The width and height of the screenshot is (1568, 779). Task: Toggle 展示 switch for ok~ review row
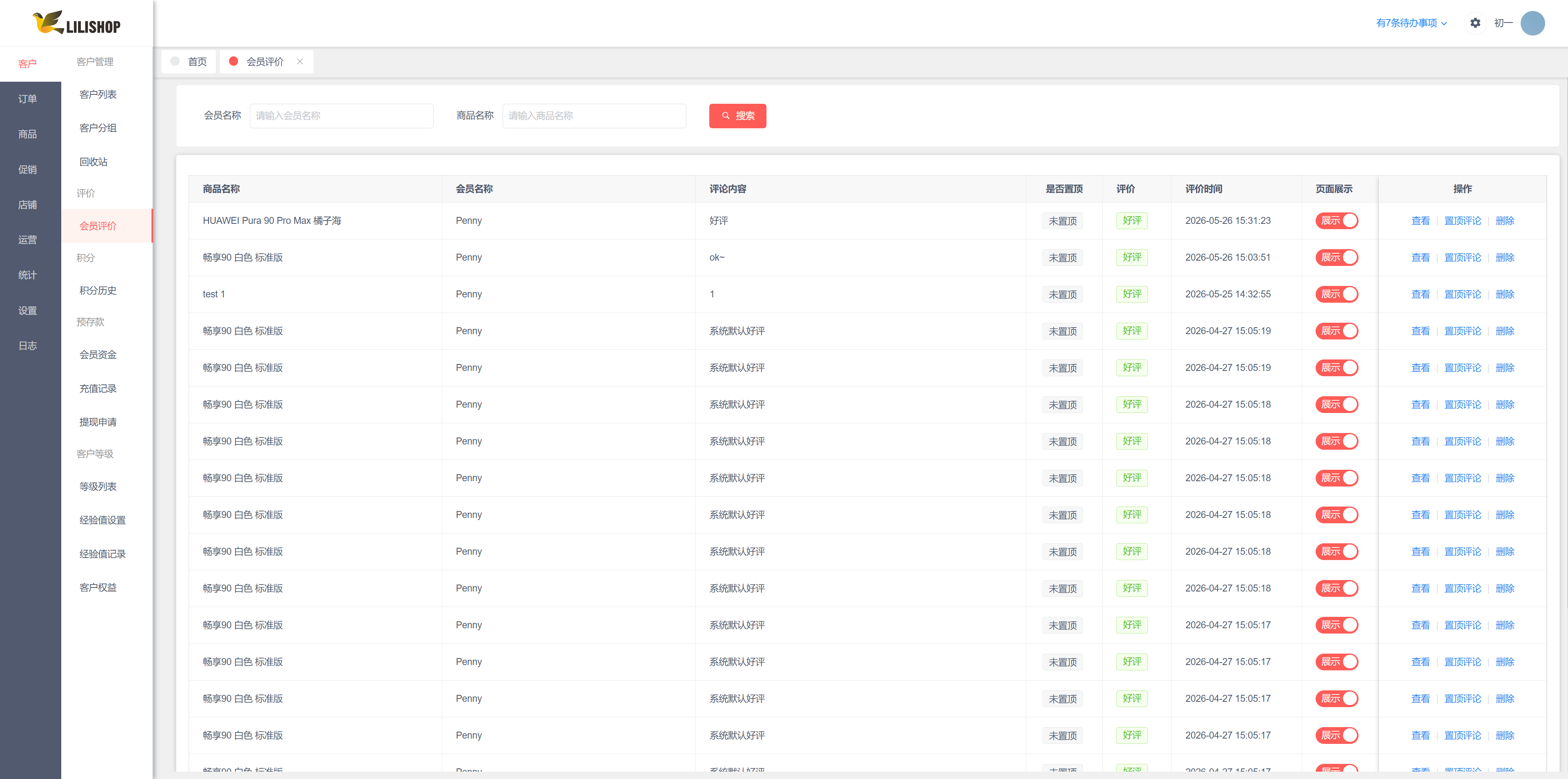coord(1336,258)
